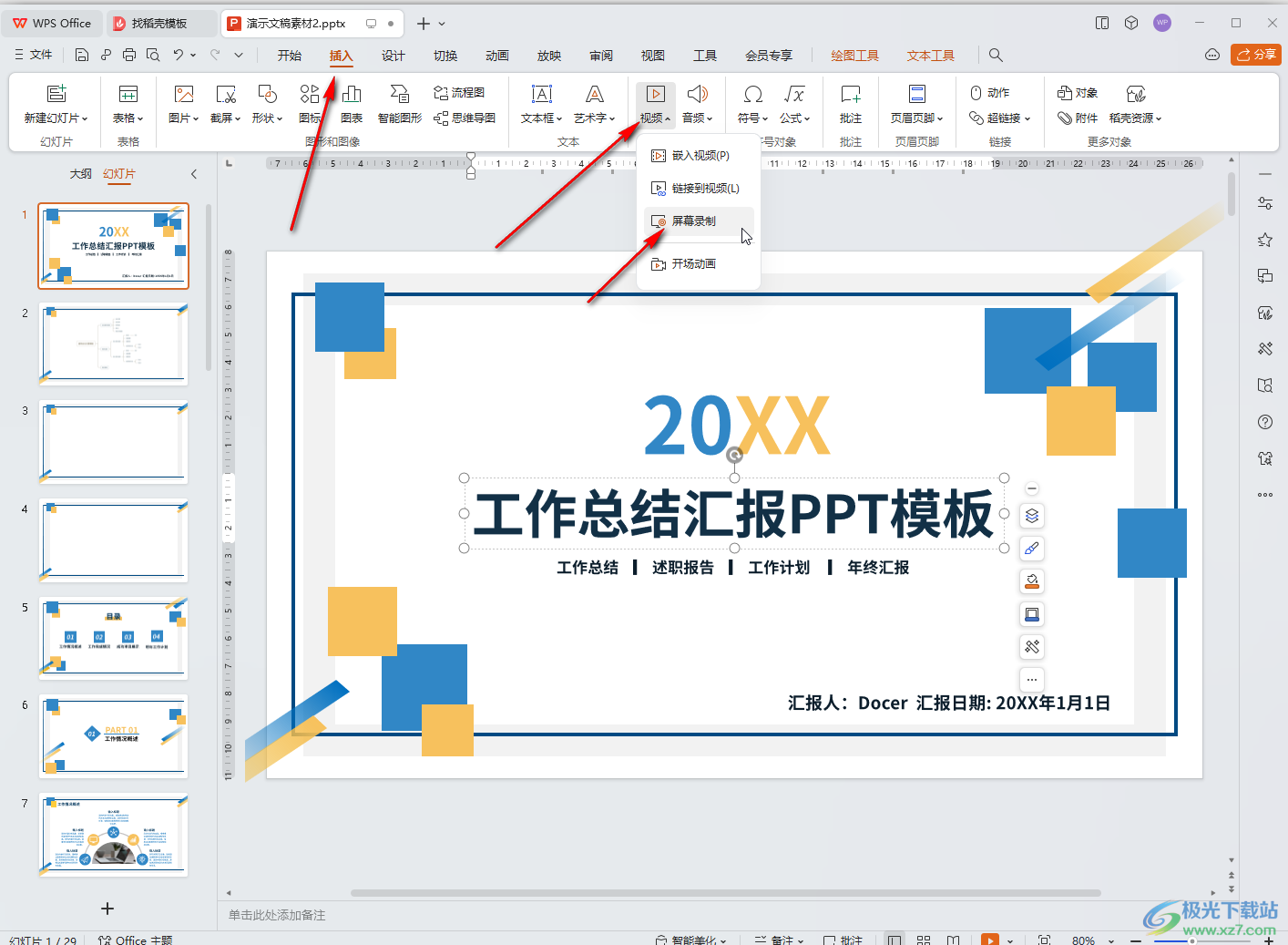The width and height of the screenshot is (1288, 945).
Task: Click the Formula (公式) icon
Action: tap(794, 94)
